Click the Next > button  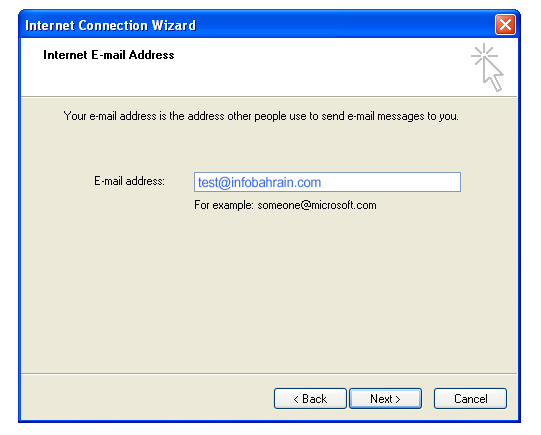coord(385,398)
